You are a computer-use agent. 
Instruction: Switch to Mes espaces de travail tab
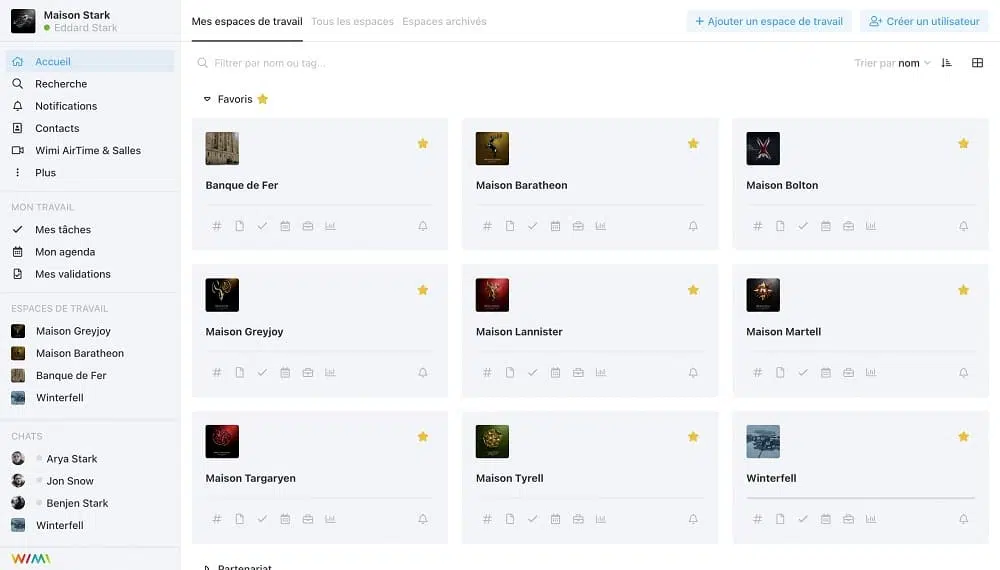point(247,21)
